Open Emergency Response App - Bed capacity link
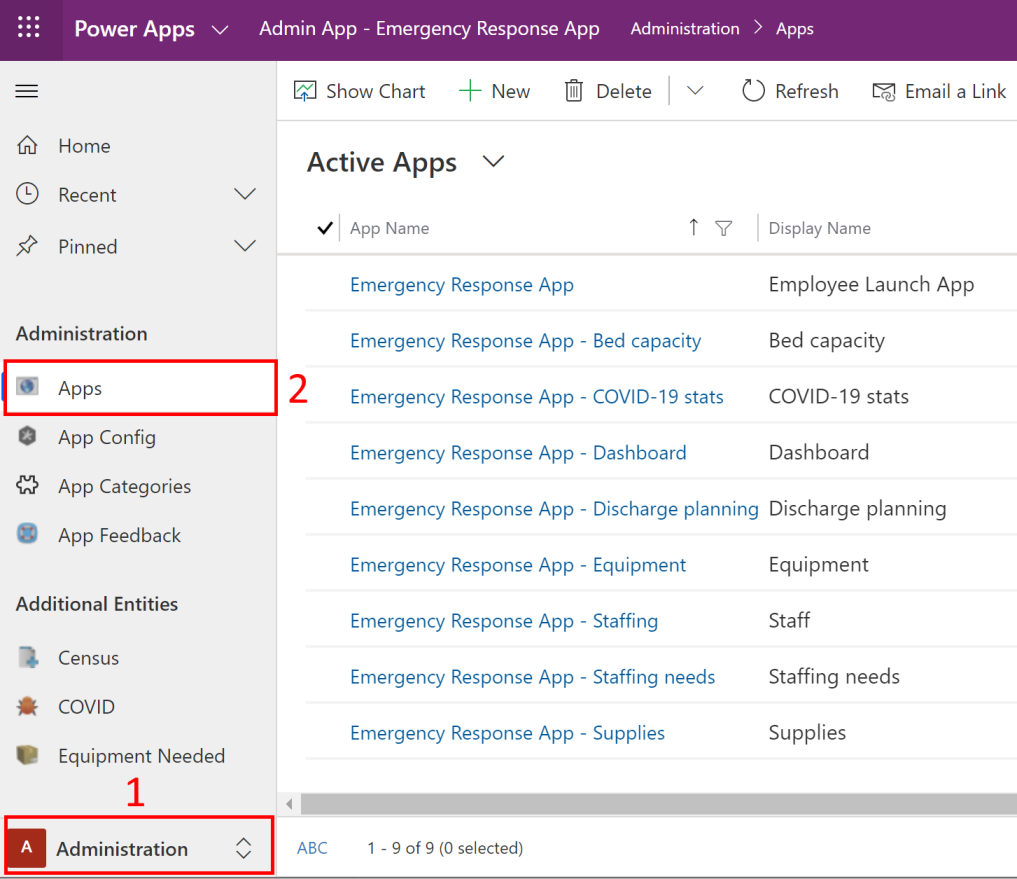This screenshot has width=1017, height=879. (x=525, y=341)
